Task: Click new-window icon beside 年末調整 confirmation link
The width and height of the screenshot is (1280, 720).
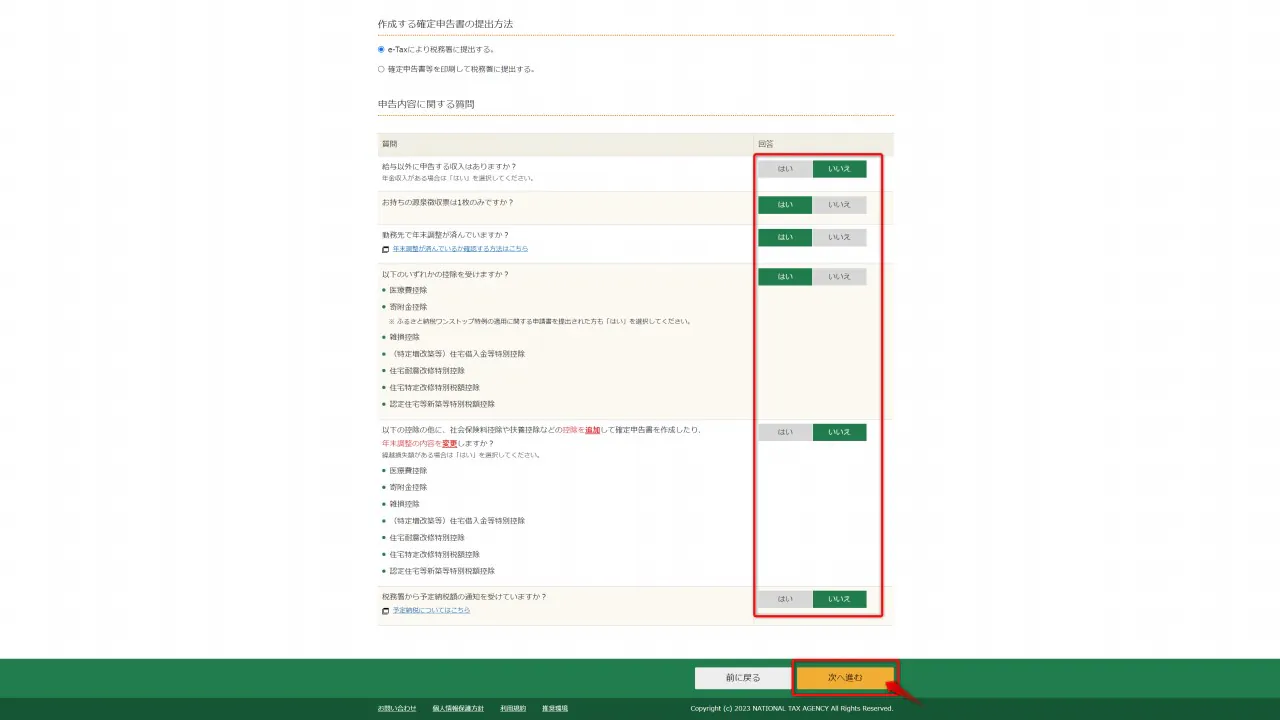Action: click(385, 249)
